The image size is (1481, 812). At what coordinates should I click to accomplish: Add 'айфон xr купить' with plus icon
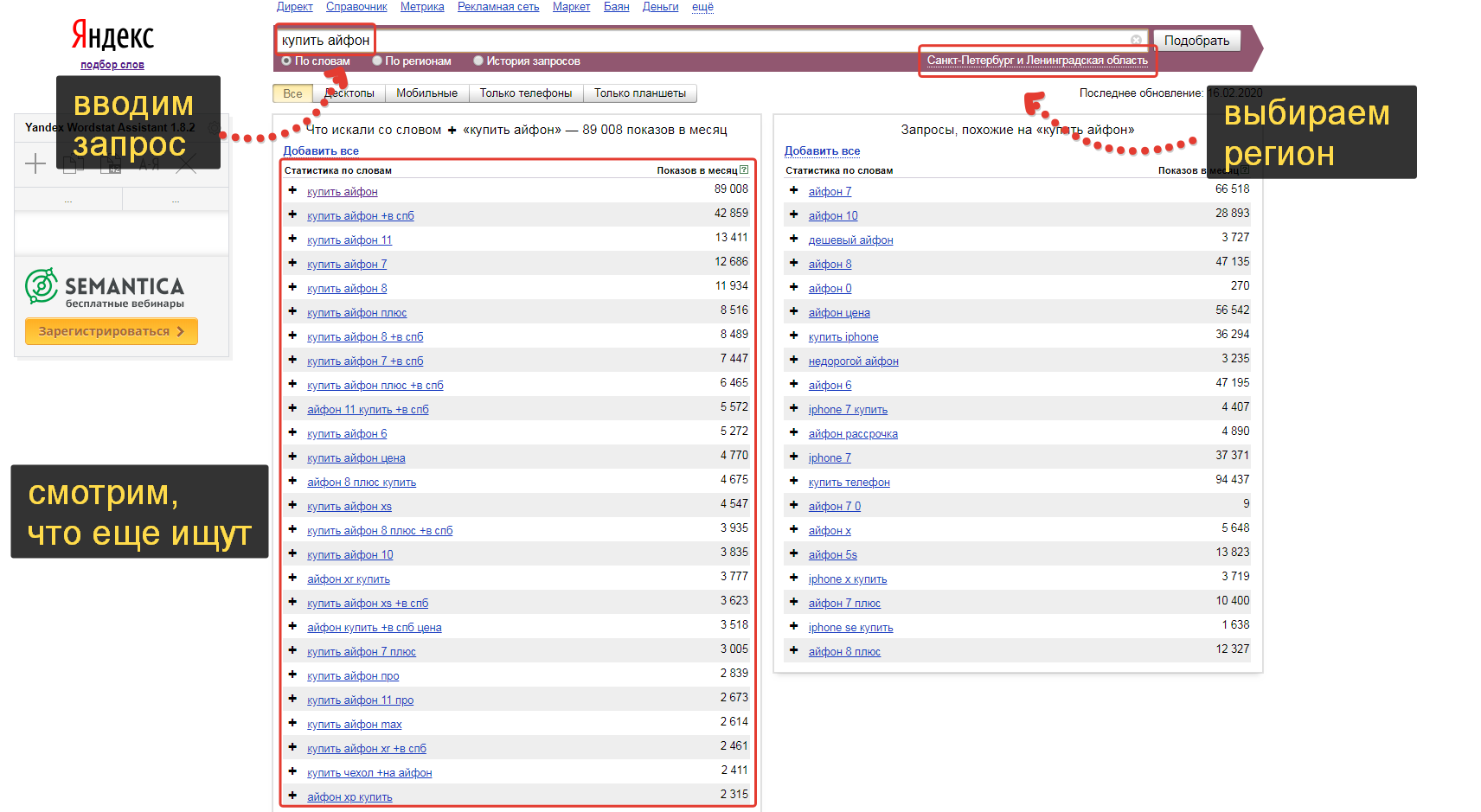292,578
